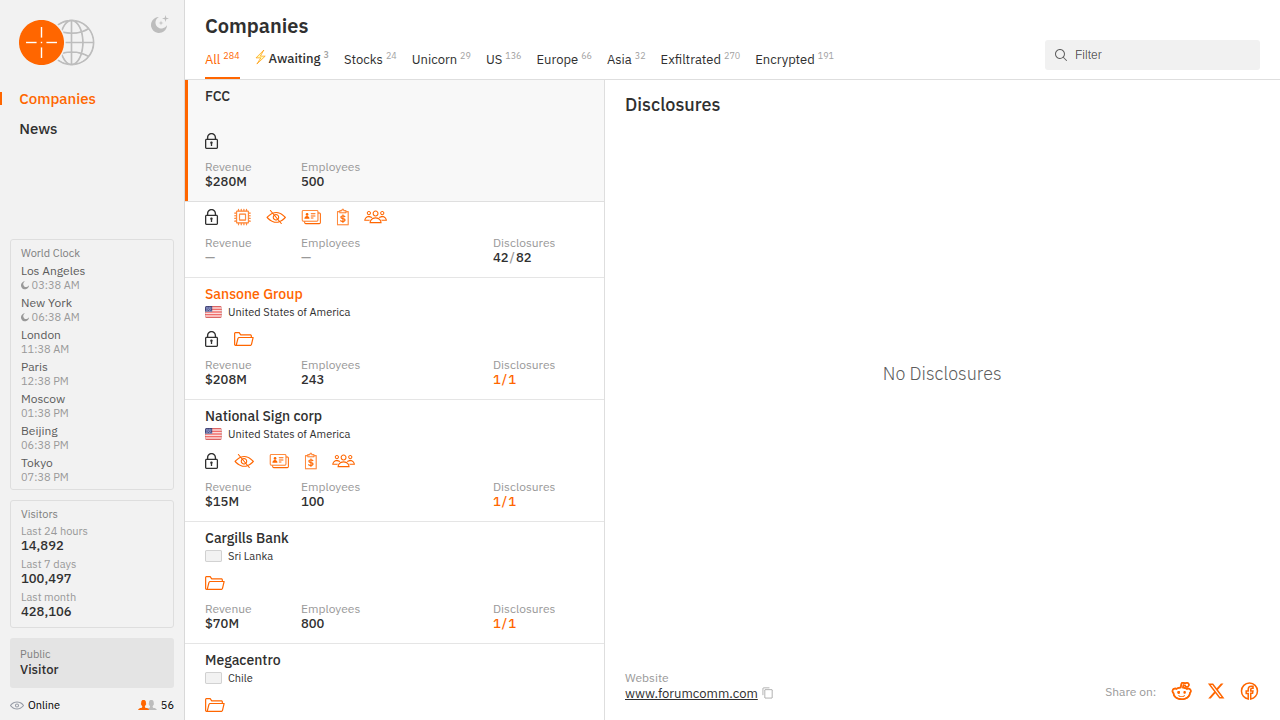Open the www.forumcomm.com website link
Viewport: 1280px width, 720px height.
point(691,693)
